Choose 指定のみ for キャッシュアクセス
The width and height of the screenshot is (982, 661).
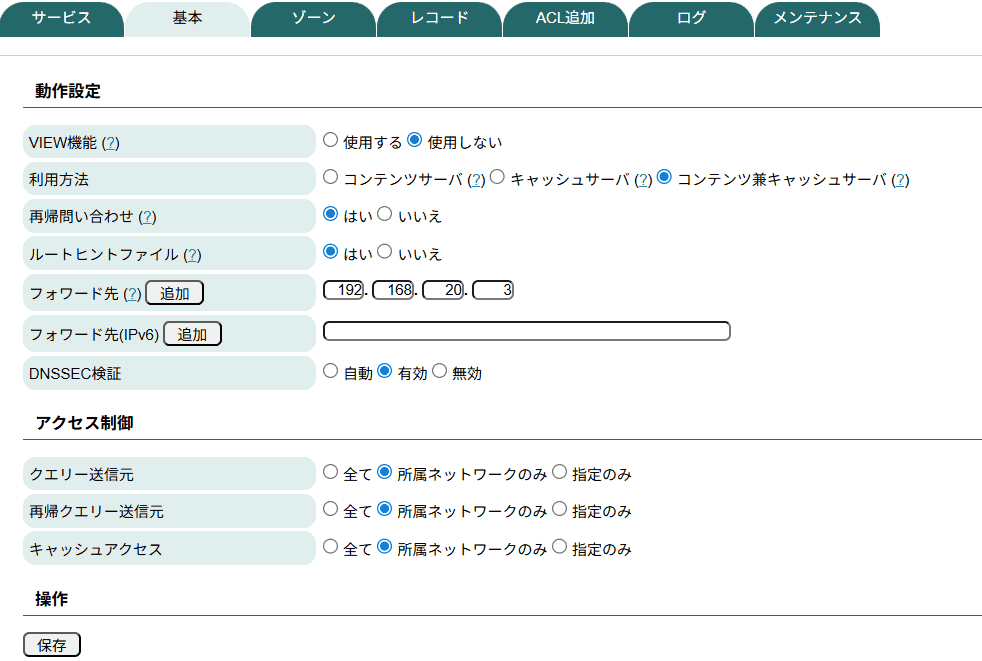tap(559, 548)
